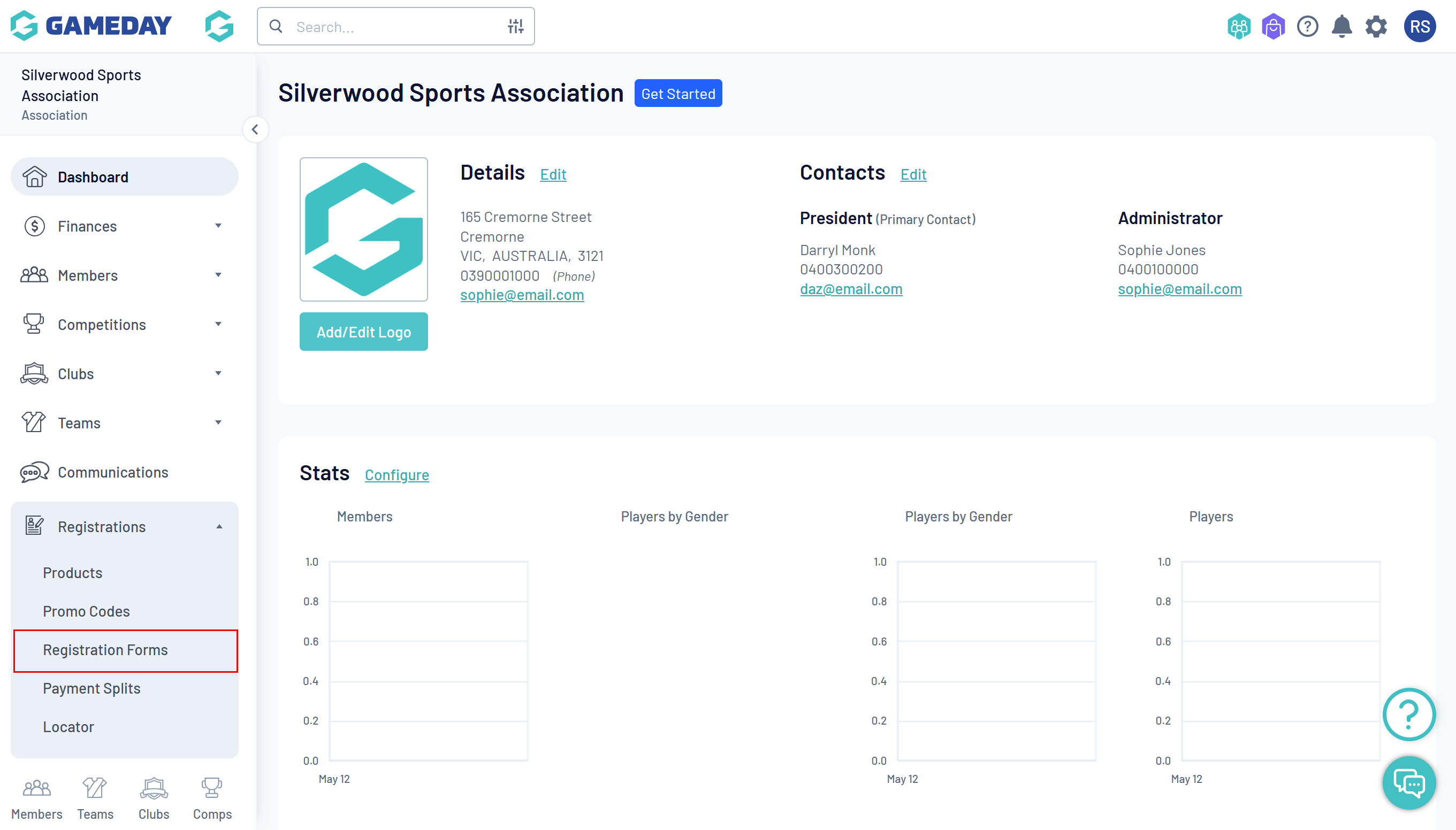Click the Add/Edit Logo button
Viewport: 1456px width, 830px height.
[x=363, y=332]
